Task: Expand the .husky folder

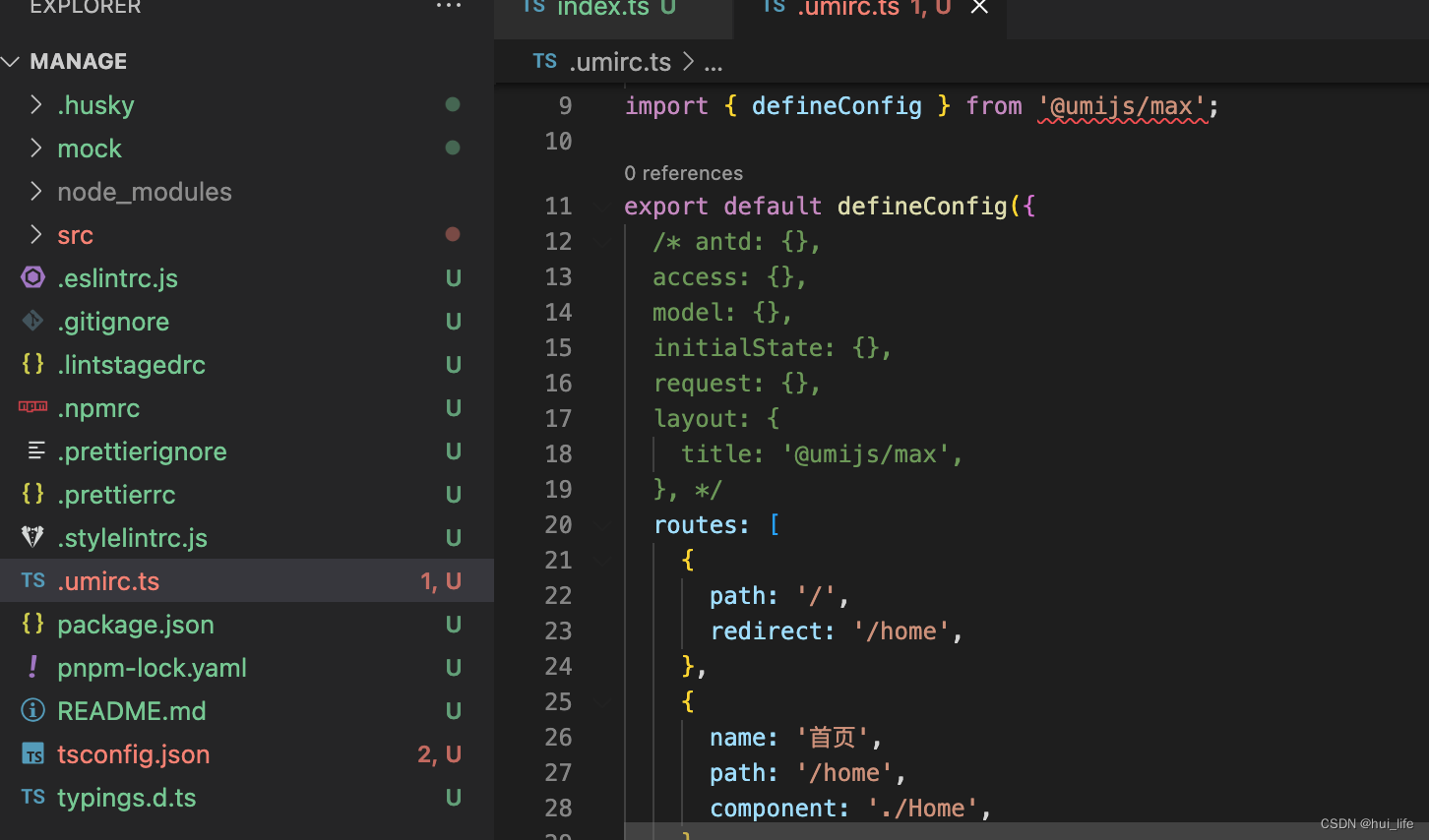Action: click(35, 104)
